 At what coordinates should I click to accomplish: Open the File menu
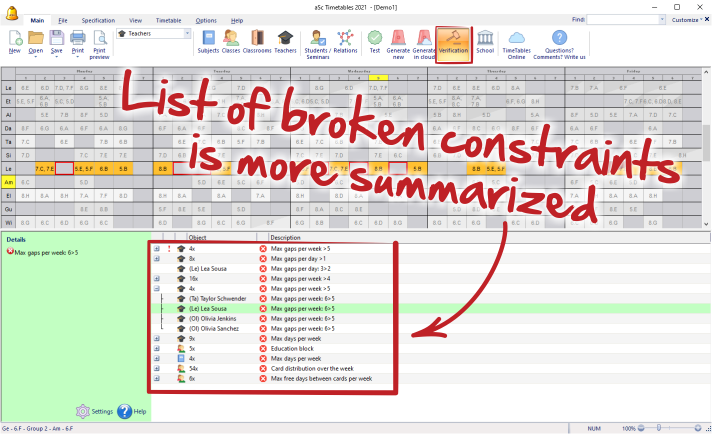63,20
